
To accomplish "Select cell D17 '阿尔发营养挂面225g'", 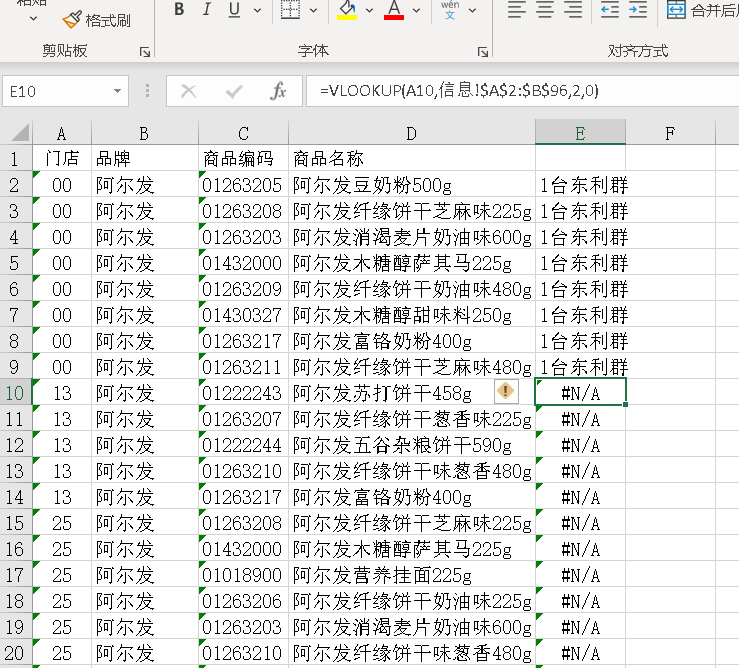I will (x=411, y=575).
